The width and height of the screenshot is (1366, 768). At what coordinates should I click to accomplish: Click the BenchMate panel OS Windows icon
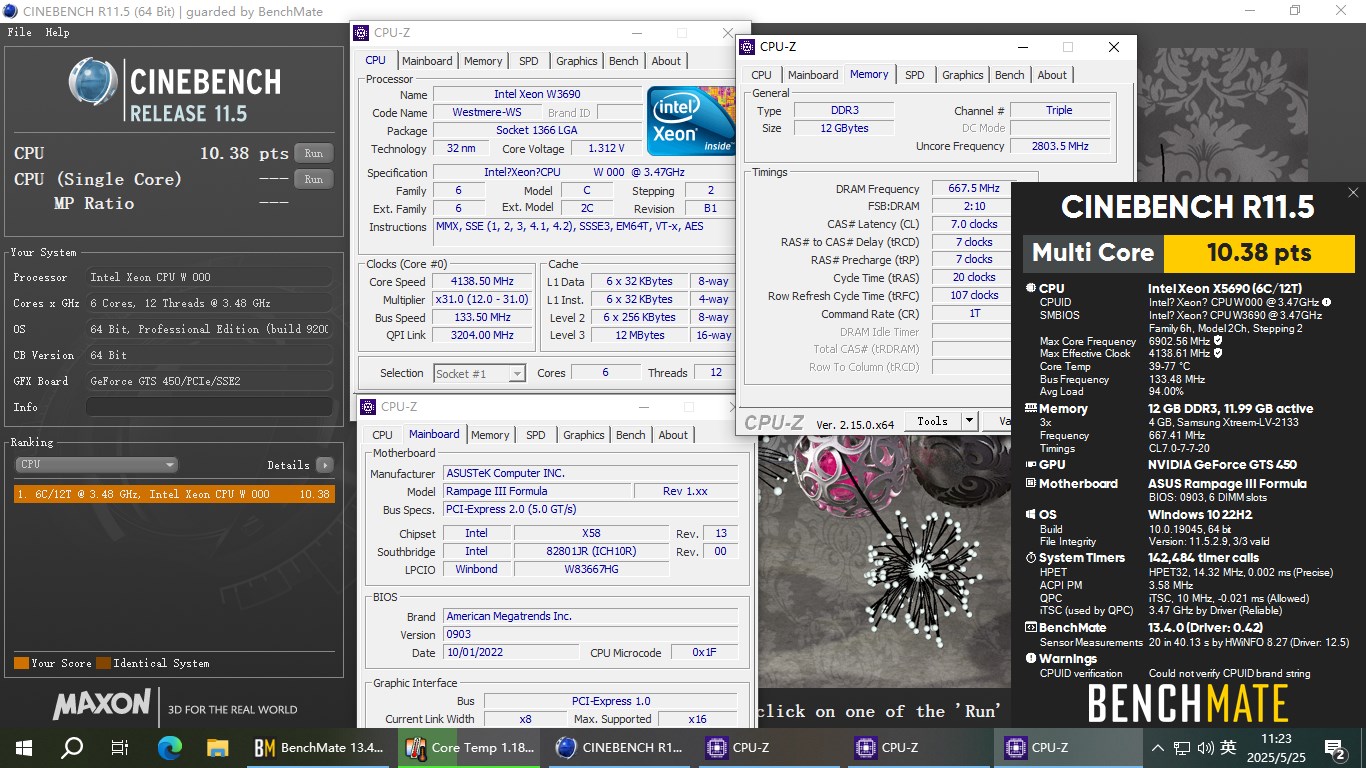[x=1031, y=515]
